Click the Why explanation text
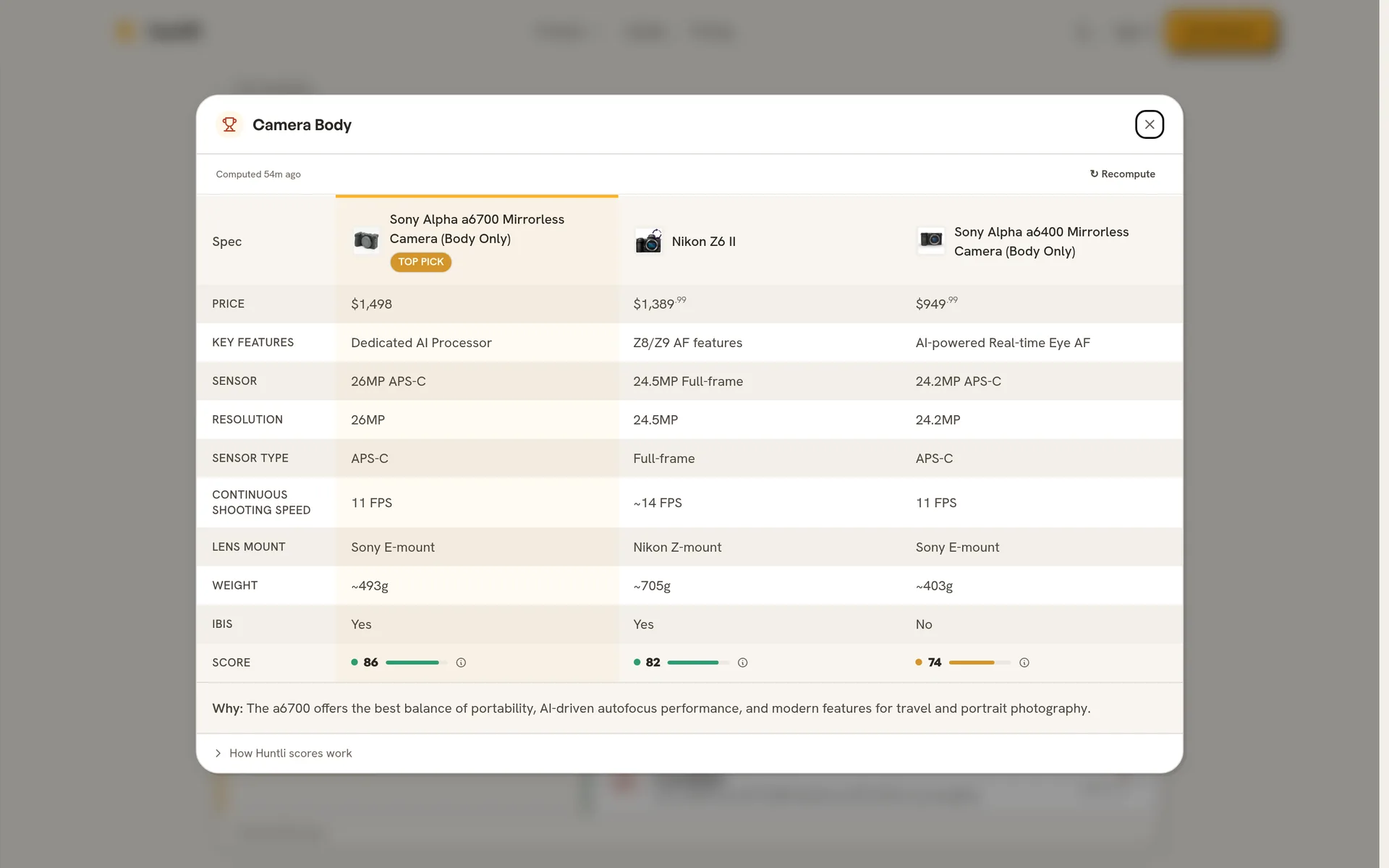Viewport: 1389px width, 868px height. [651, 708]
